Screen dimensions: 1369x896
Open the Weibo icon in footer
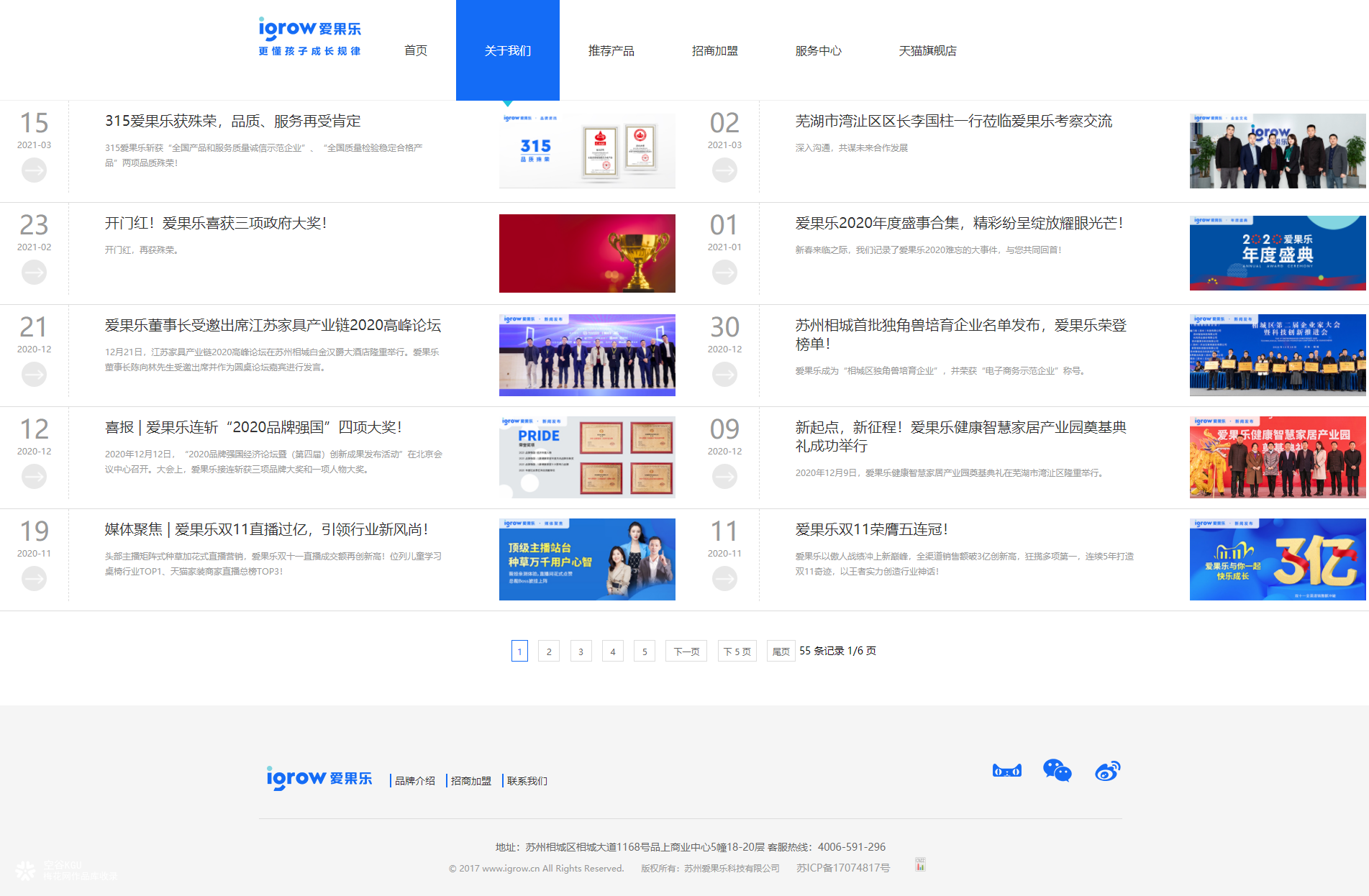pos(1108,771)
